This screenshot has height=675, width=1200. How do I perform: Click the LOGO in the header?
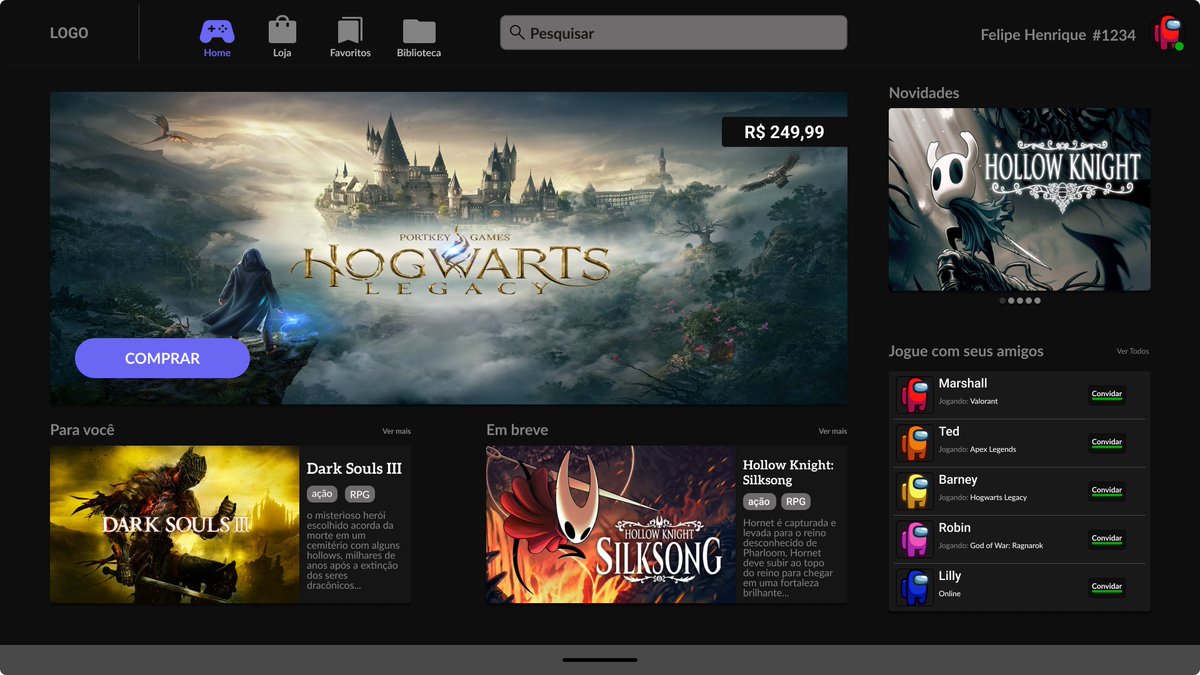tap(69, 33)
